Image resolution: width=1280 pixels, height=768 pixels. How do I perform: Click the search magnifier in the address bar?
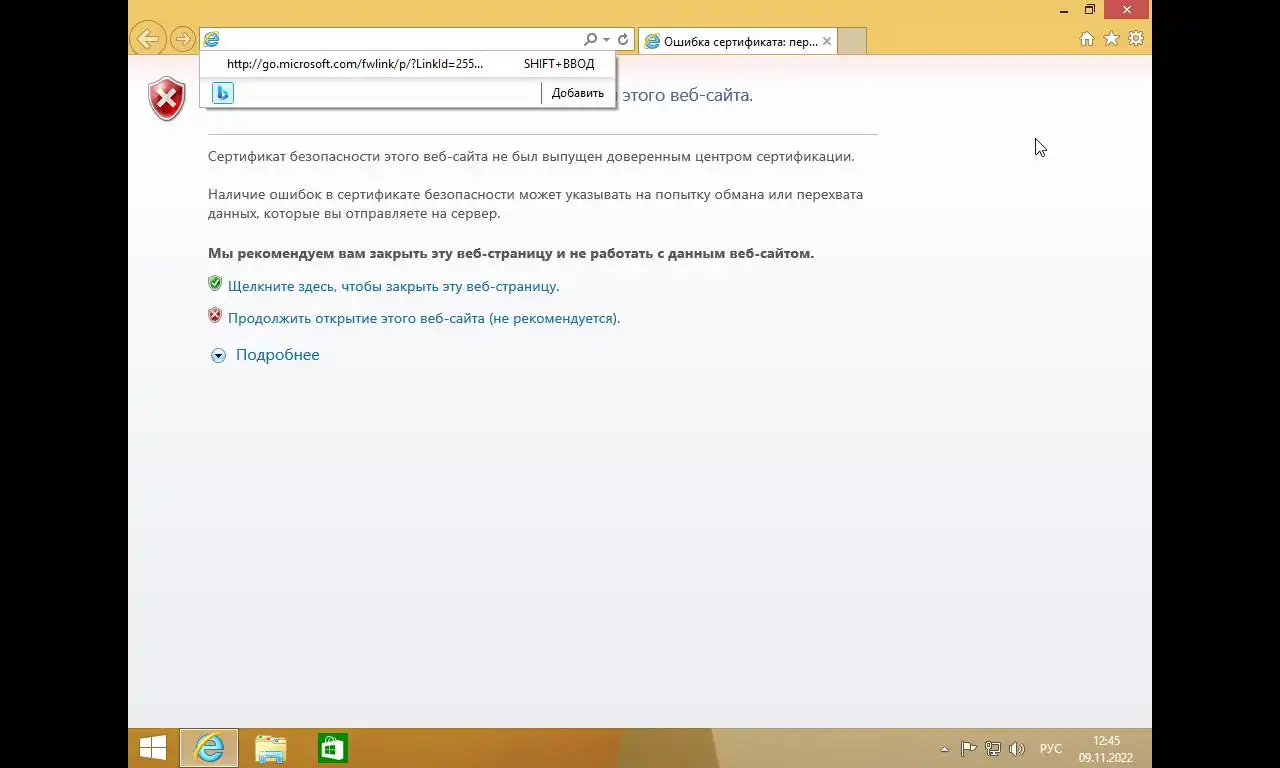click(590, 39)
